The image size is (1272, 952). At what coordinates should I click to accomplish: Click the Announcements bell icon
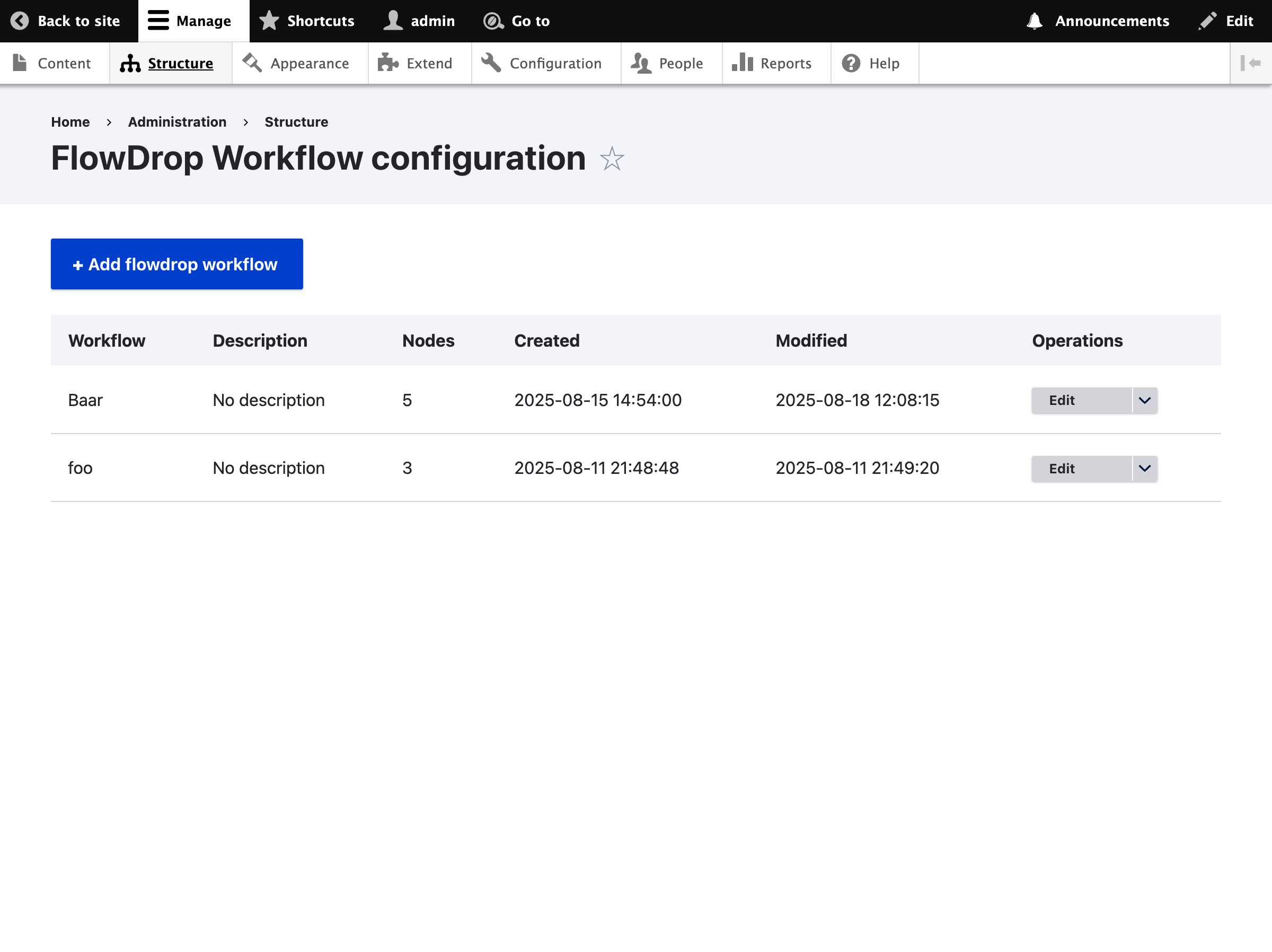[1035, 20]
